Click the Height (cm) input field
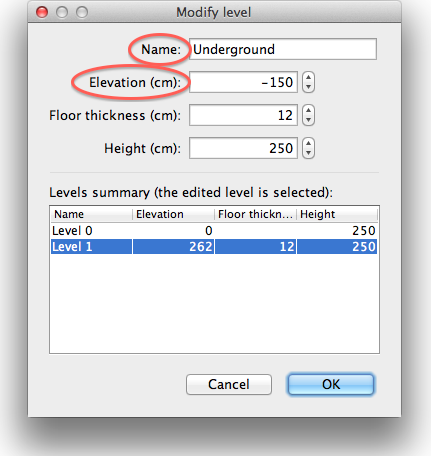This screenshot has height=456, width=431. tap(243, 148)
